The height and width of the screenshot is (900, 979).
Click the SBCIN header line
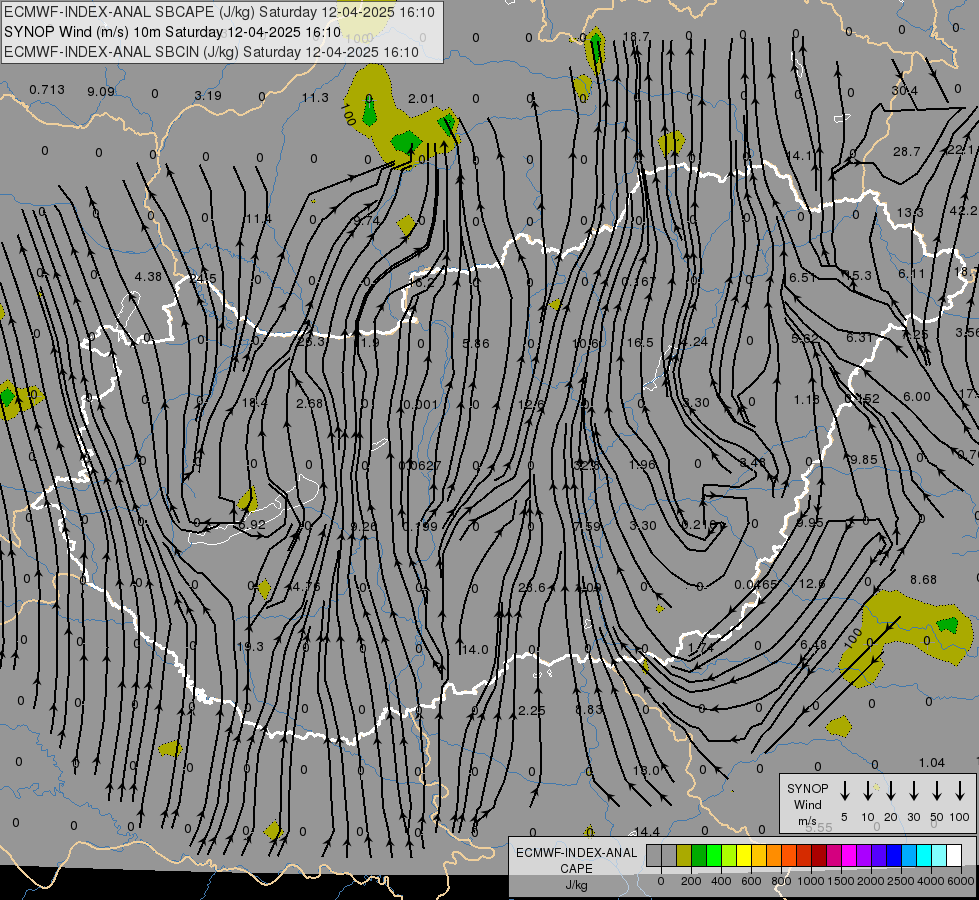coord(211,52)
